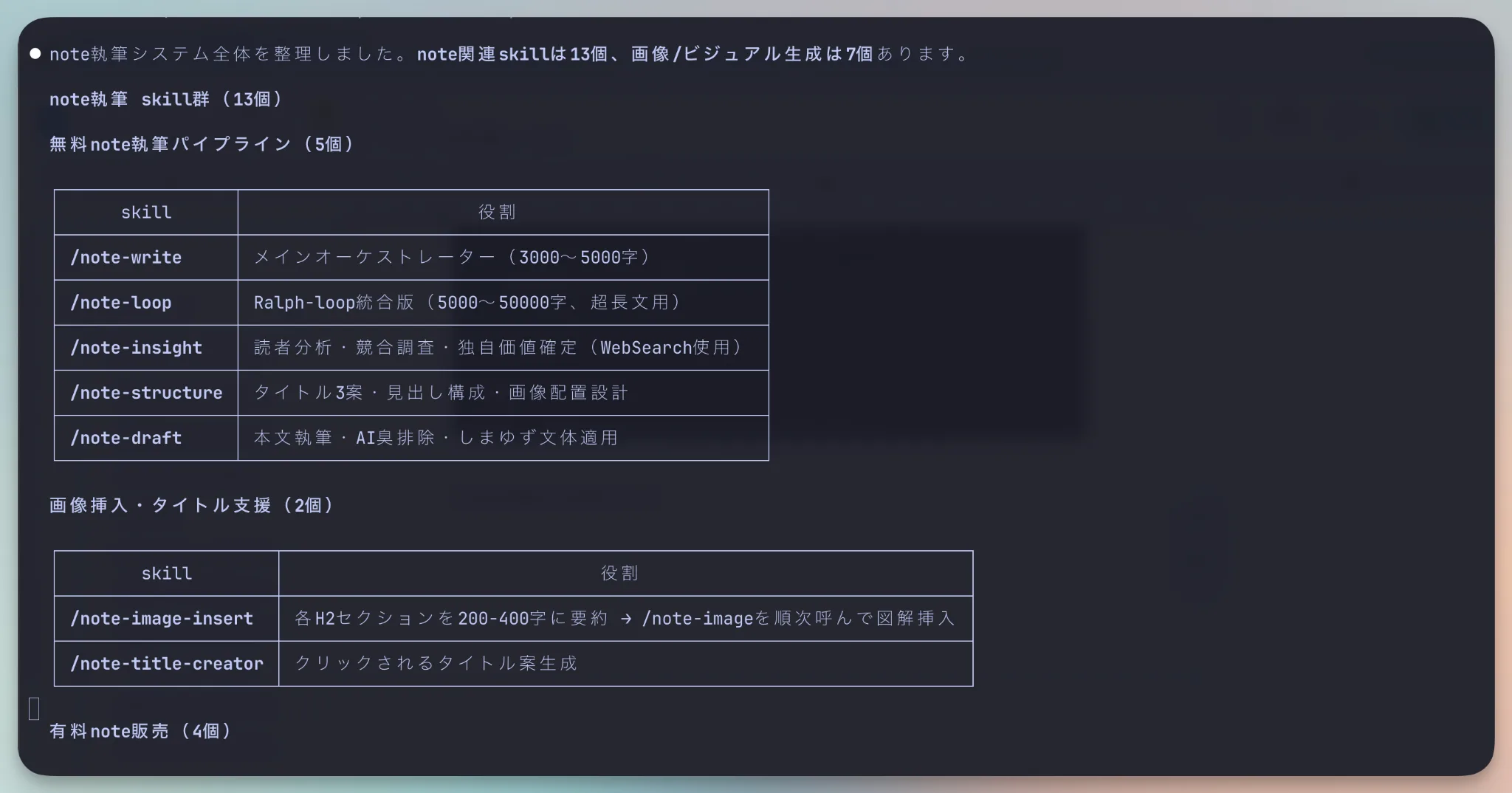Click the terminal cursor block above 有料note販売
1512x793 pixels.
[34, 709]
